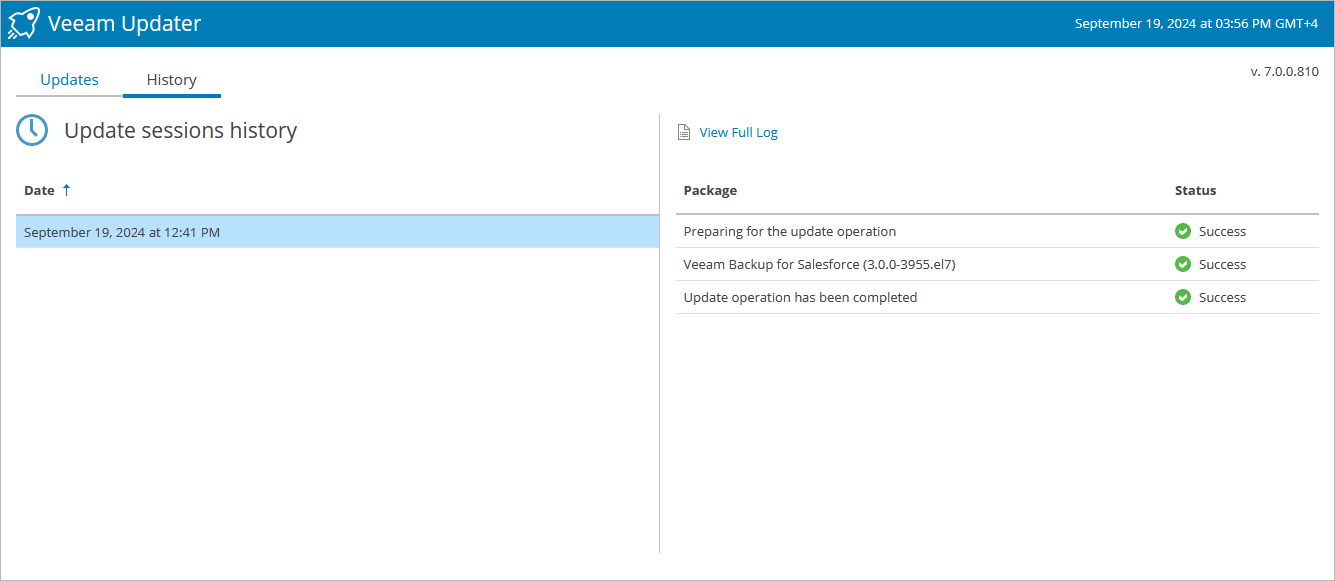Click the document icon next to View Full Log
Screen dimensions: 1335x581
(684, 132)
